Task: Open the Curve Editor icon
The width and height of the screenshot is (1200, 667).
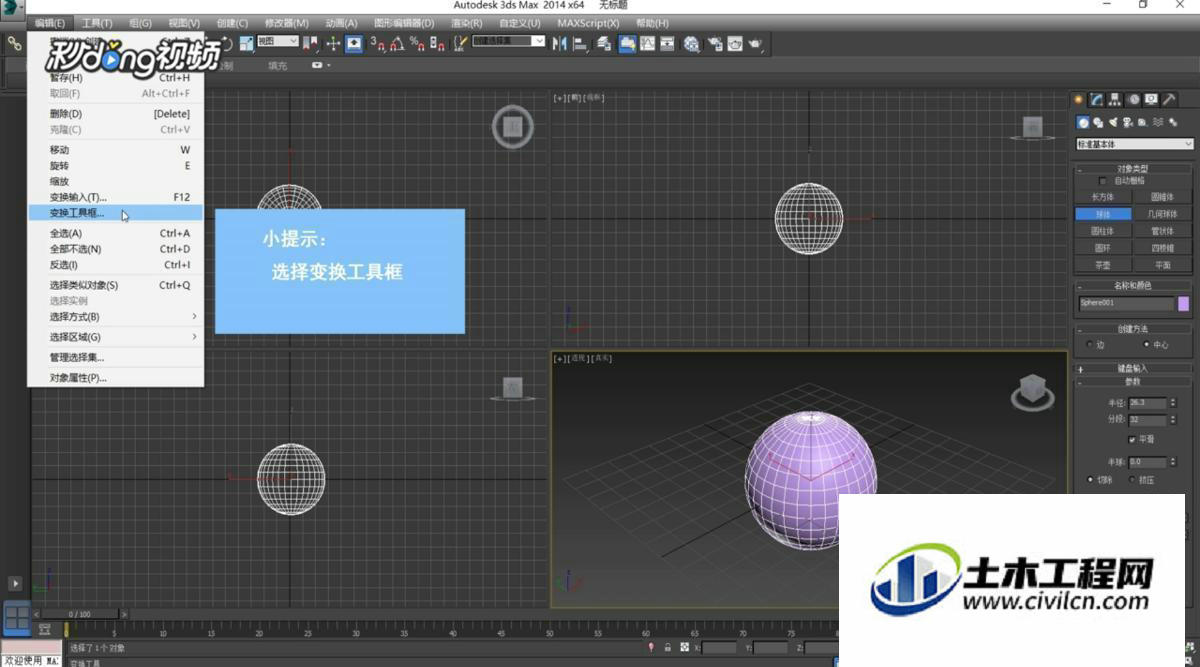Action: coord(648,43)
